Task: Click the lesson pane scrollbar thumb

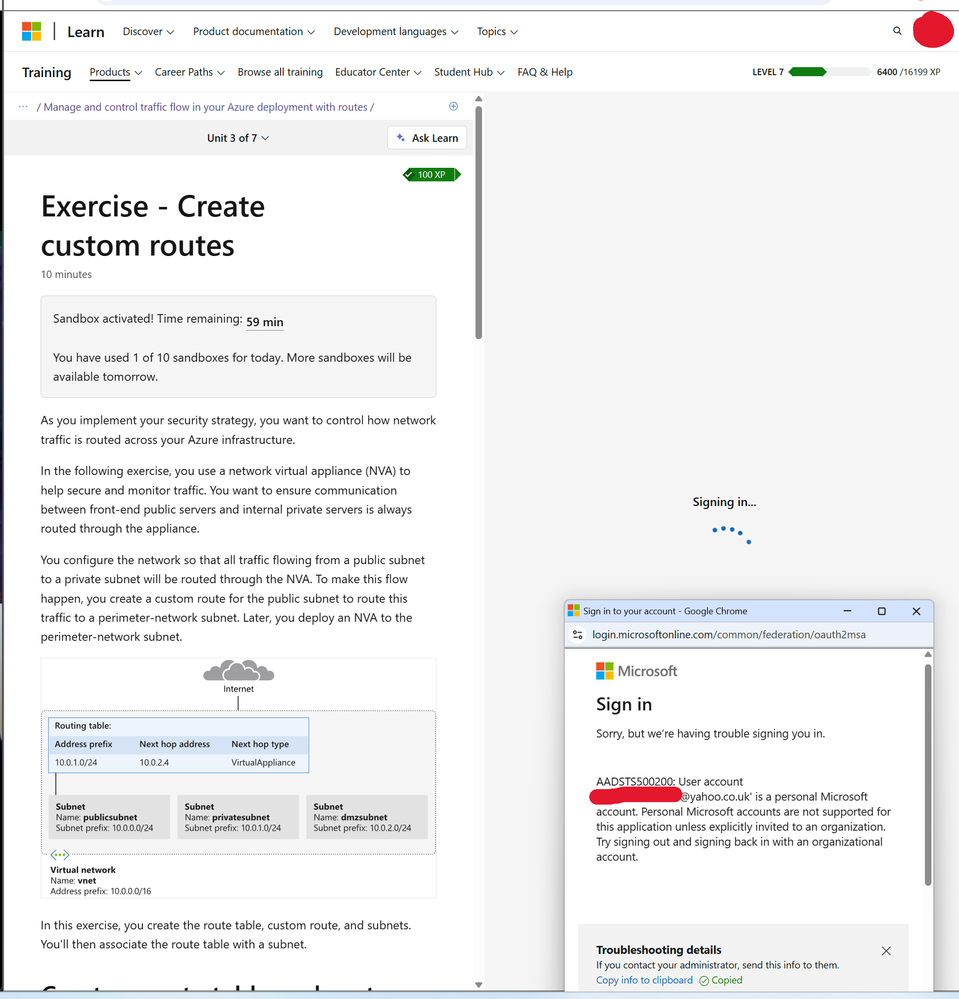Action: pyautogui.click(x=479, y=223)
